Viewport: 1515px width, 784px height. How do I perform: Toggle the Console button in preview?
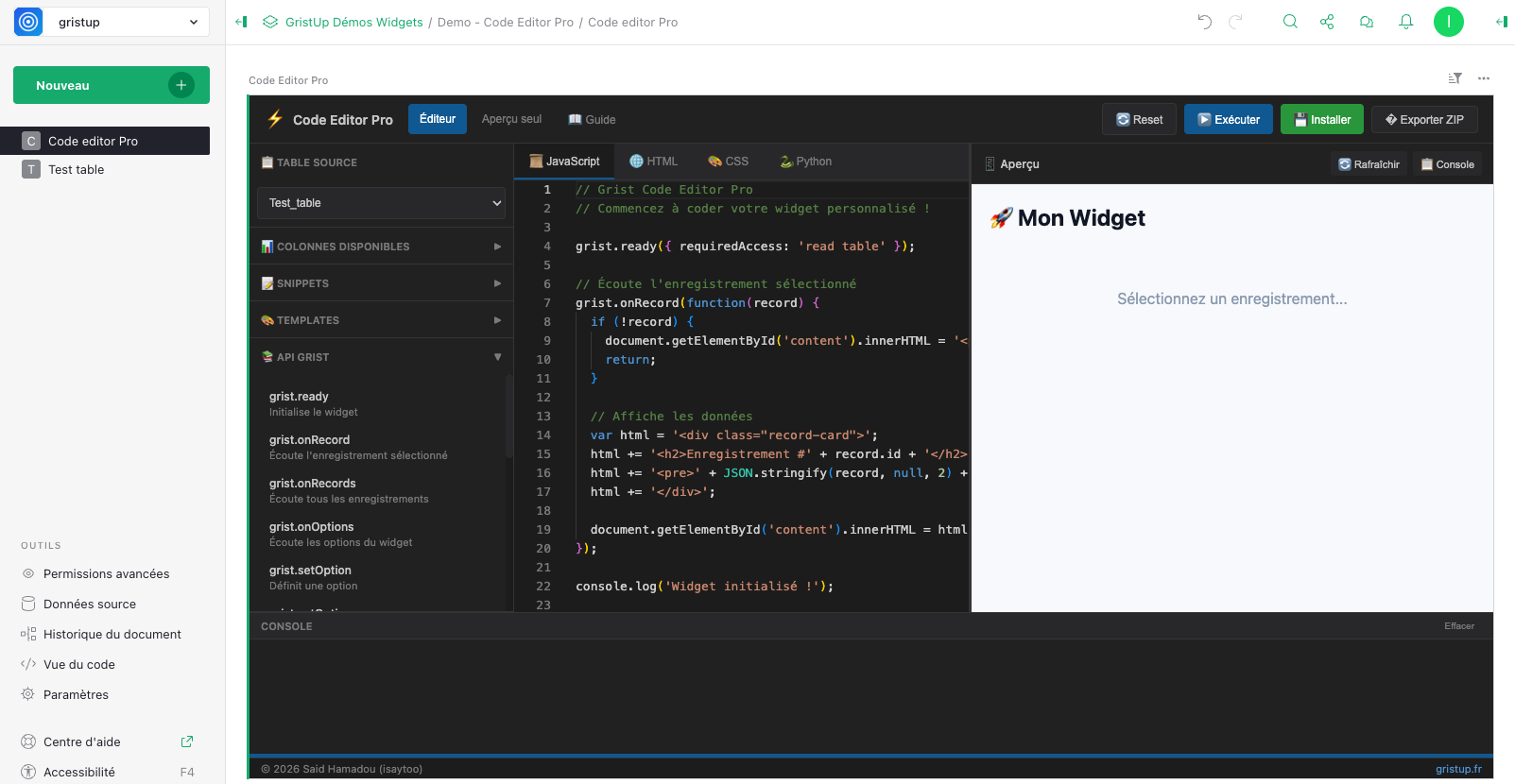tap(1447, 164)
